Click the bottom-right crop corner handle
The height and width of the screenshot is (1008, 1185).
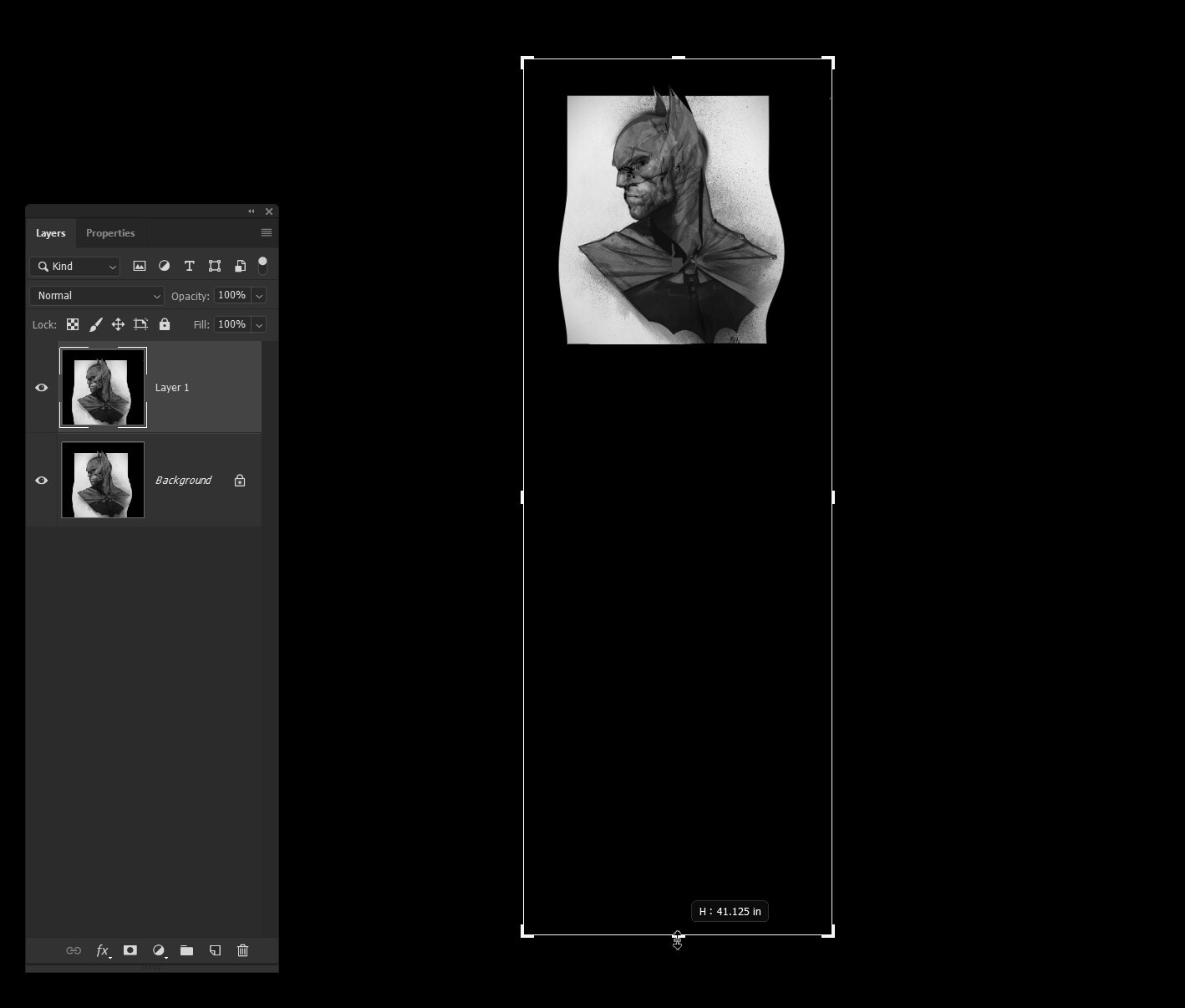829,932
